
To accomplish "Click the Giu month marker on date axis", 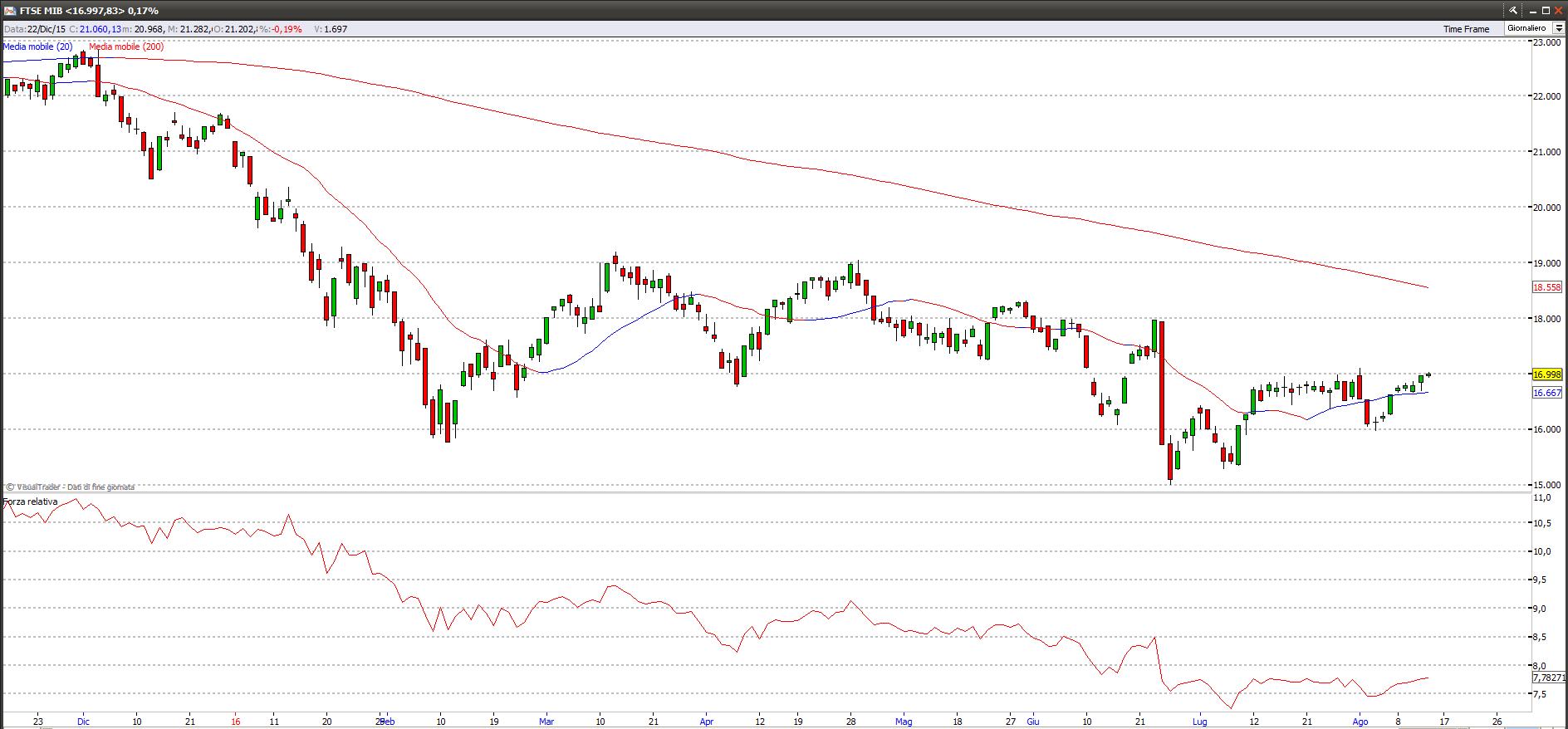I will click(x=1033, y=722).
